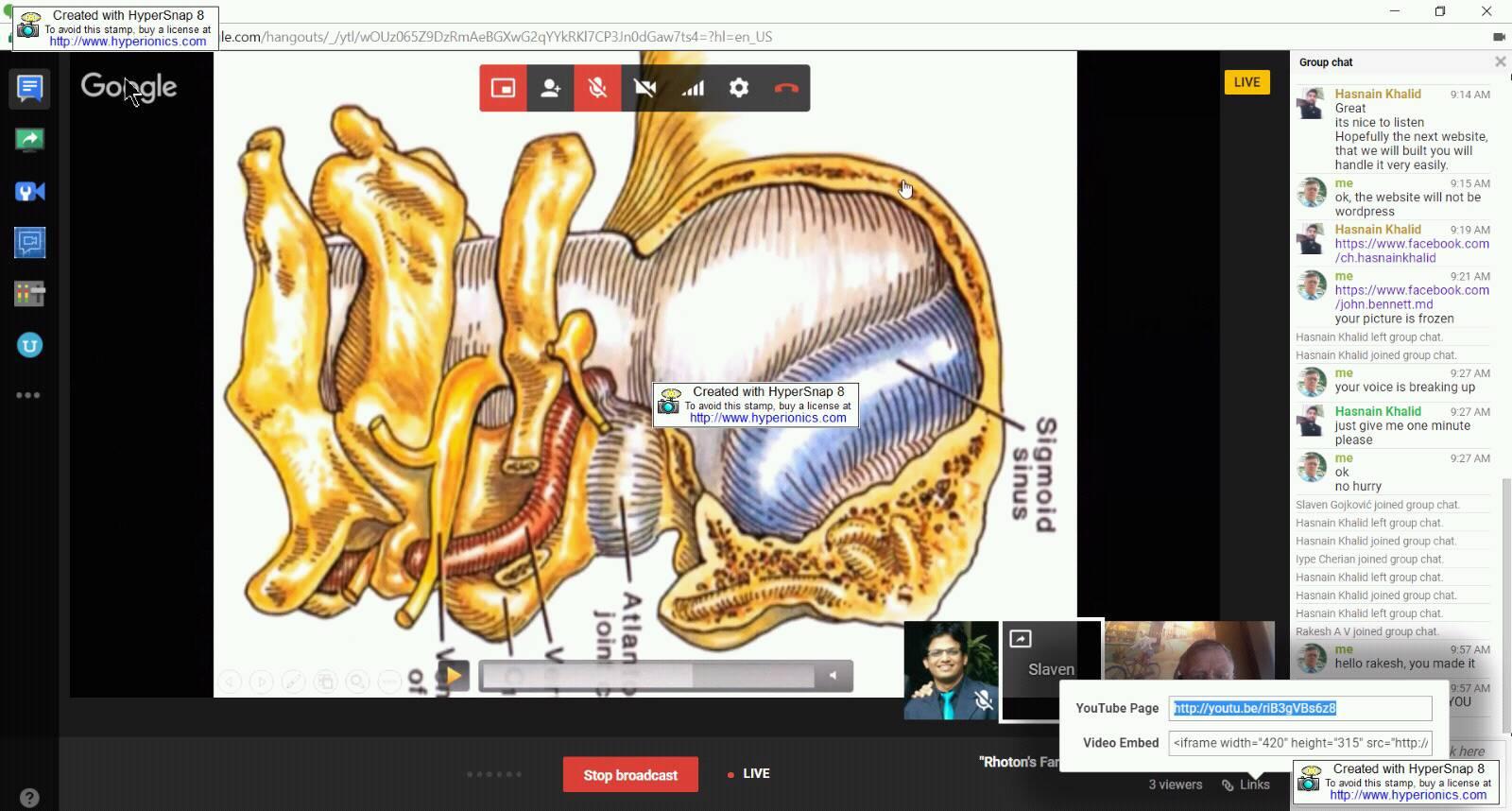The height and width of the screenshot is (811, 1512).
Task: Invite people with the add-person icon
Action: [x=550, y=88]
